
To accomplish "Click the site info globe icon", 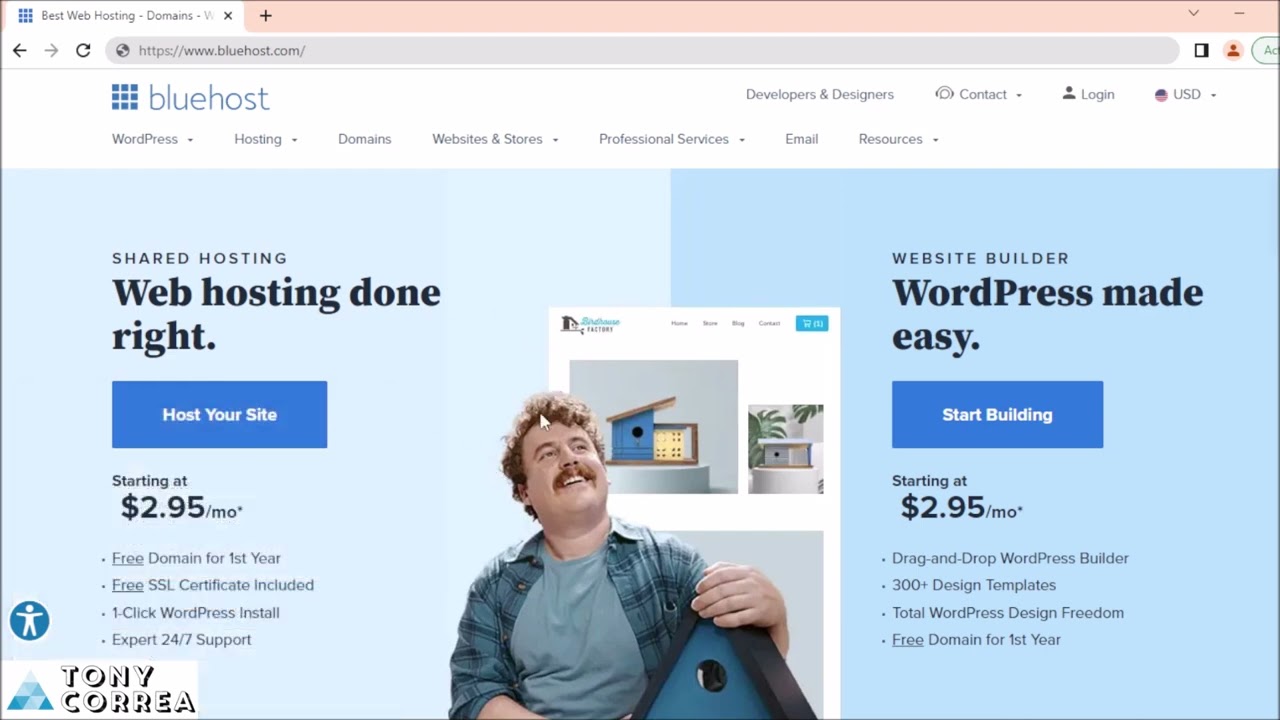I will 122,50.
